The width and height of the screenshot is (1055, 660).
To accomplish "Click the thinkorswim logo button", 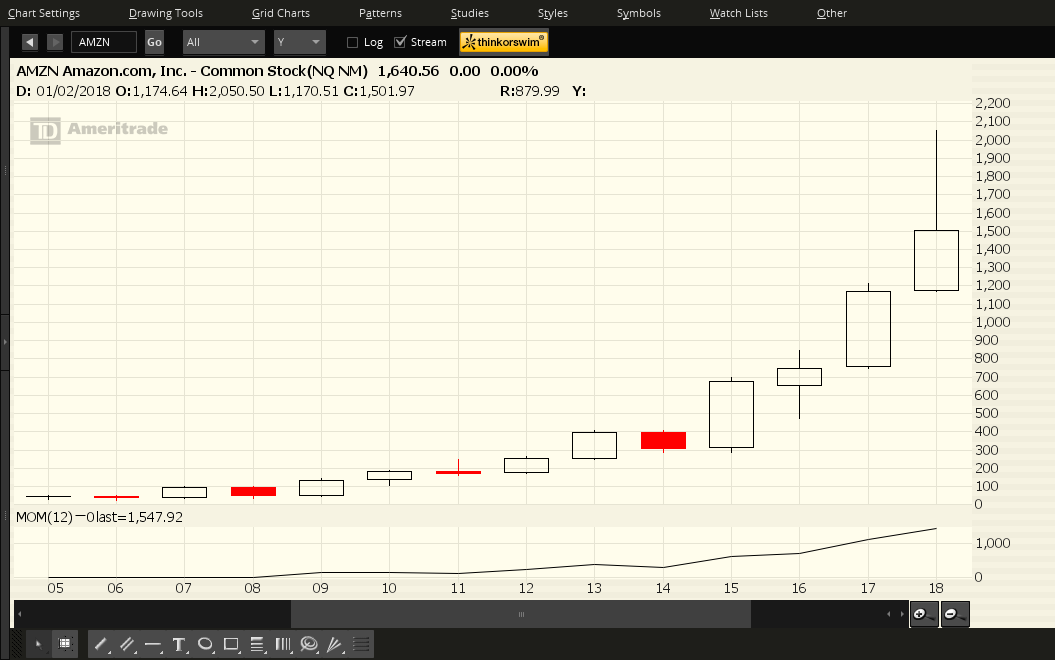I will pyautogui.click(x=504, y=42).
